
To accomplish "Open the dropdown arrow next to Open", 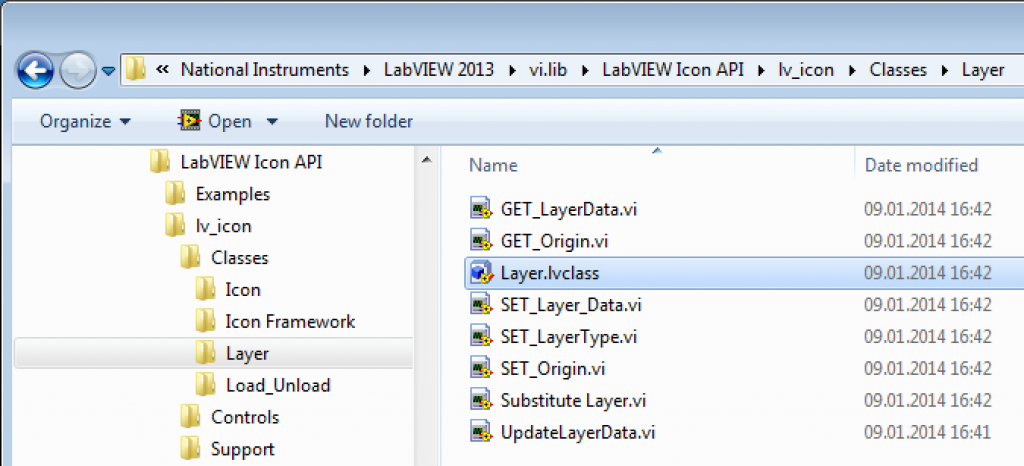I will click(272, 121).
